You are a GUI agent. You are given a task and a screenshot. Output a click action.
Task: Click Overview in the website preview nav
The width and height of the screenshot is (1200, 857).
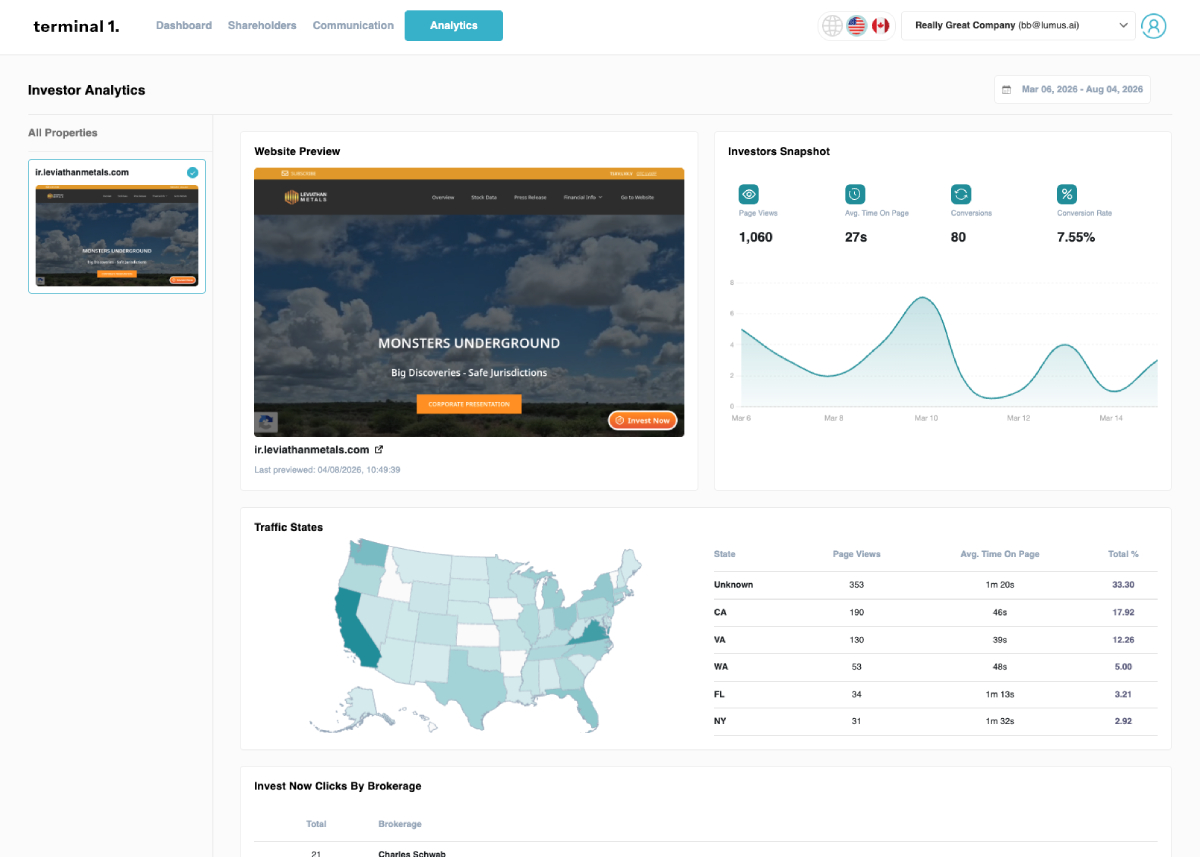click(443, 197)
